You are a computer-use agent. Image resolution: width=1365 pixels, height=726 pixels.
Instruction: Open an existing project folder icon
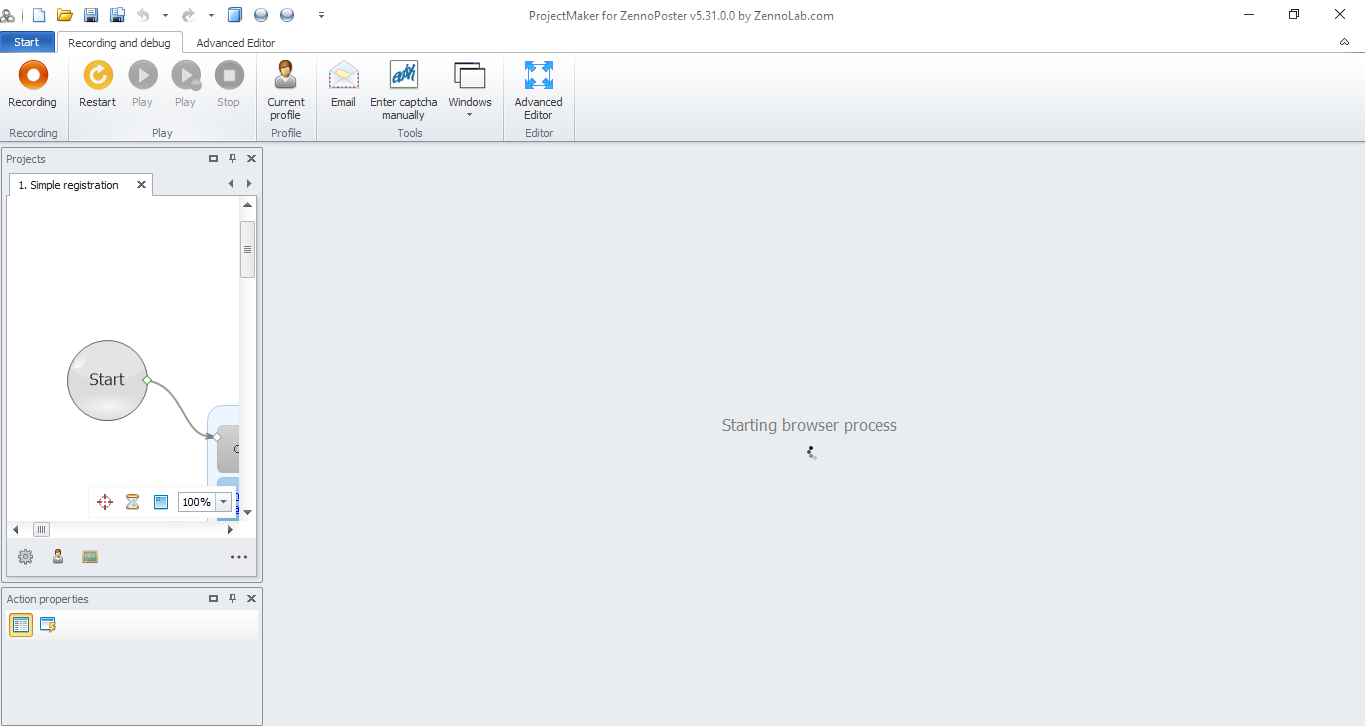pos(65,15)
